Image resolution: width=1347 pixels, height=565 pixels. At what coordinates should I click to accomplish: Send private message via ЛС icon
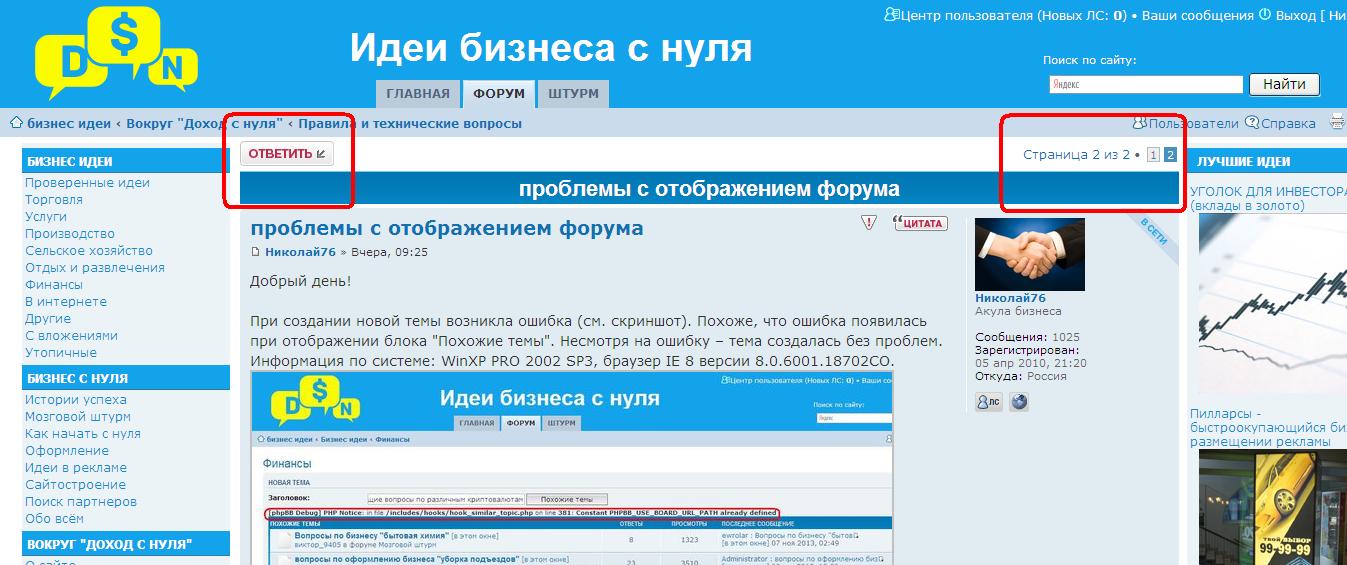tap(988, 402)
